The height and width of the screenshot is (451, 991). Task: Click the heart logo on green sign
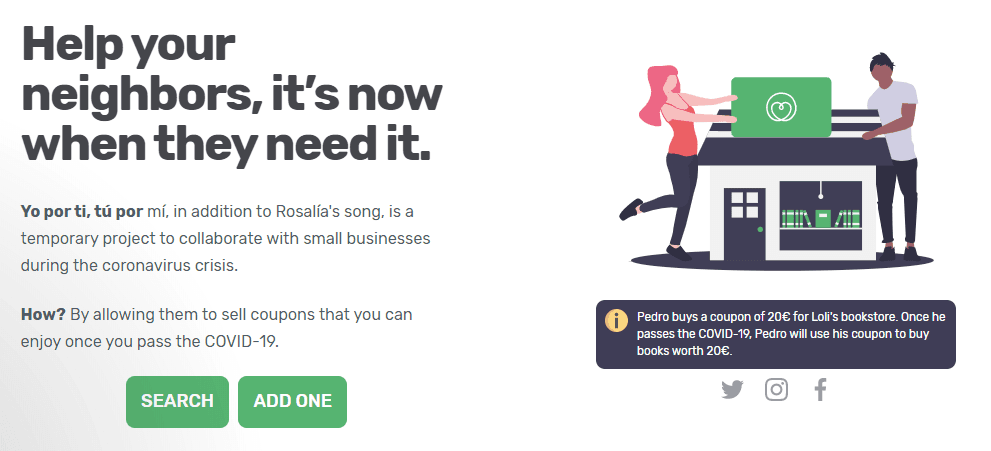780,107
